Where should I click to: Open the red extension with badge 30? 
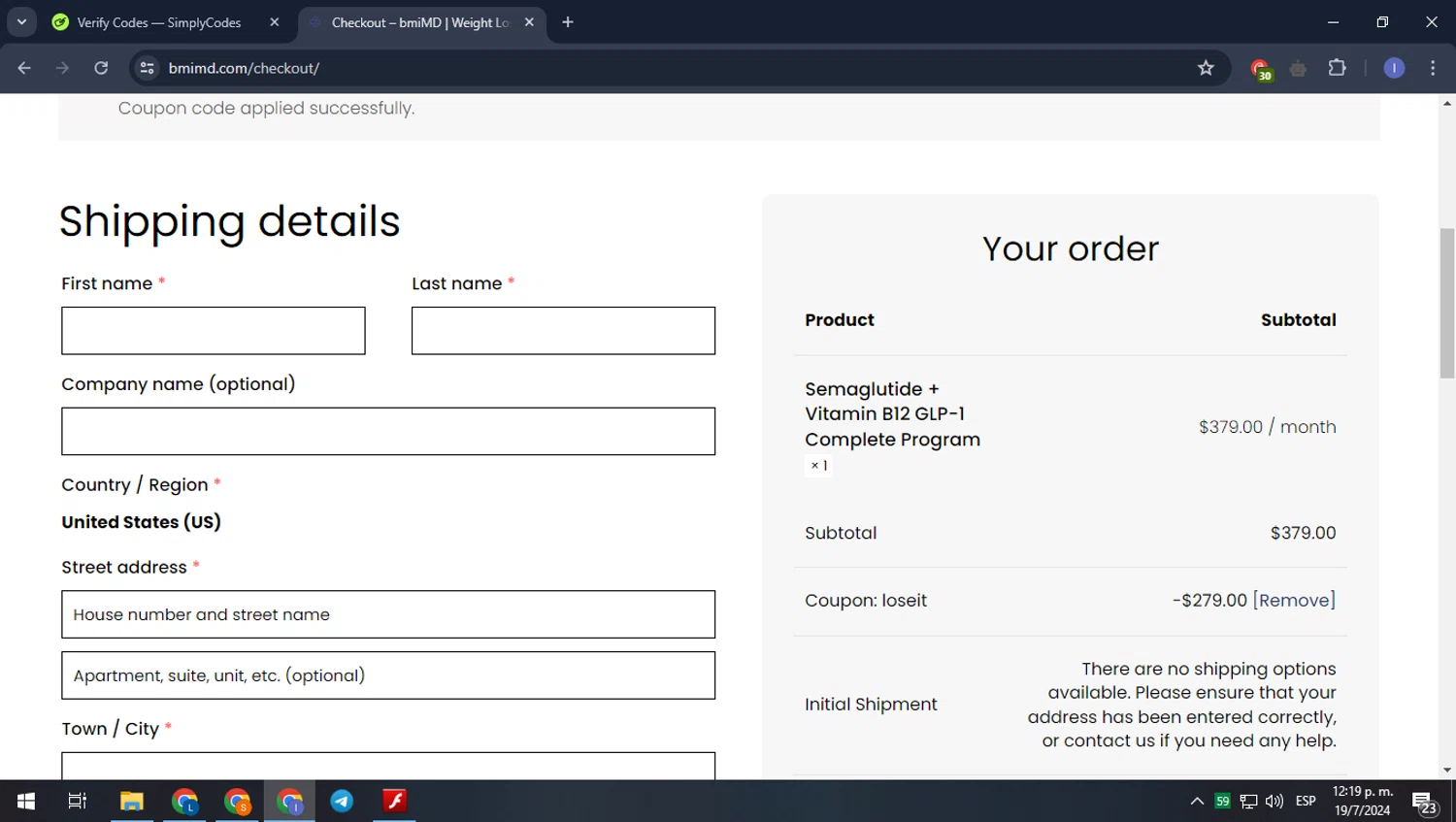pos(1260,69)
